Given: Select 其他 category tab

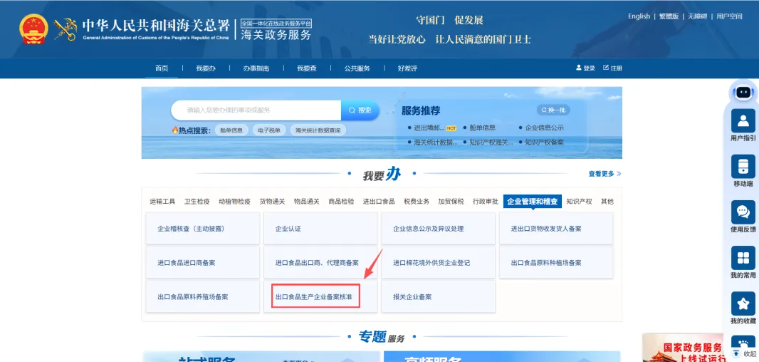Looking at the screenshot, I should (x=607, y=201).
